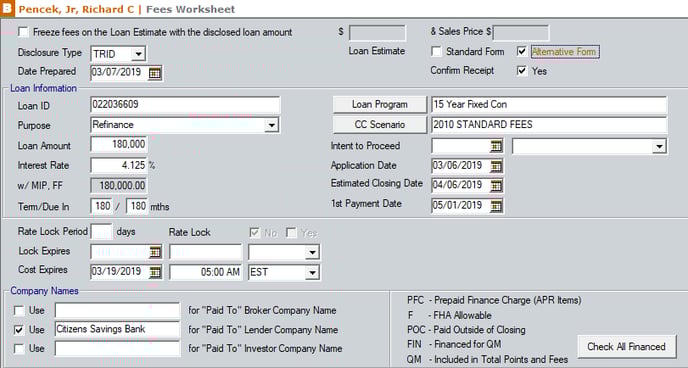
Task: Open the Intent to Proceed calendar icon
Action: click(496, 146)
